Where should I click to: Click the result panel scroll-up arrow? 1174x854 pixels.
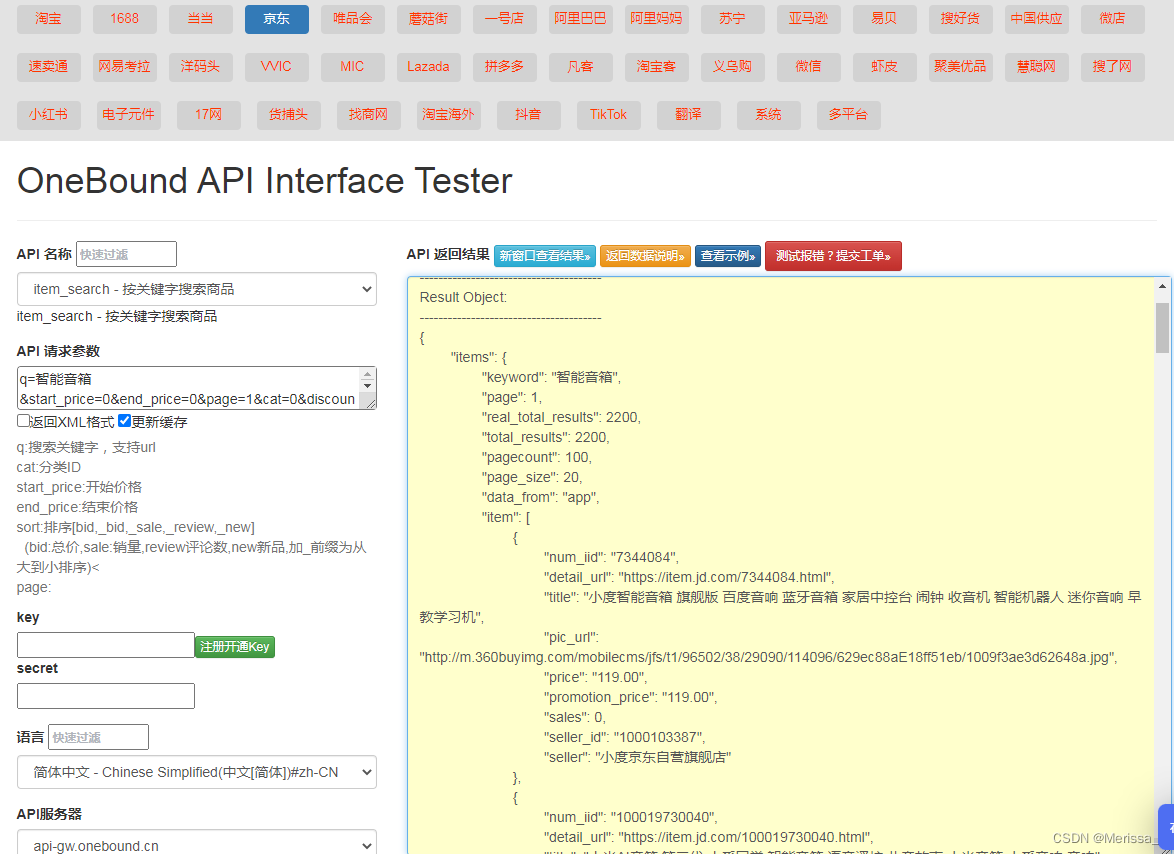coord(1162,286)
